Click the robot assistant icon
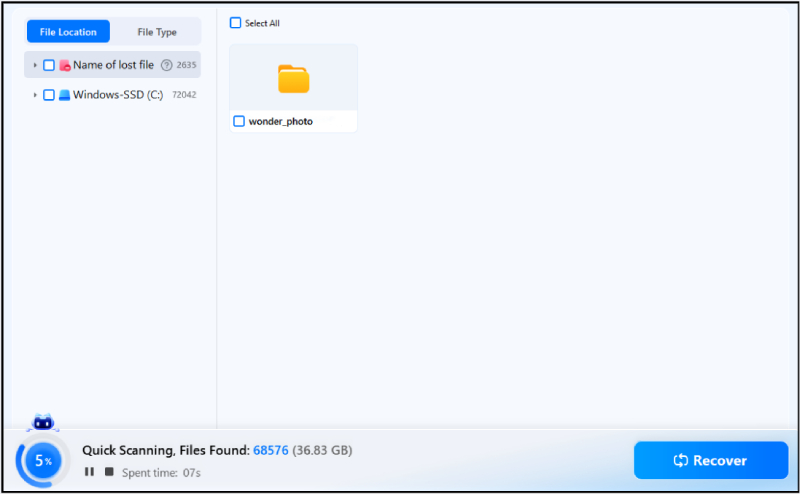This screenshot has height=494, width=800. point(43,423)
